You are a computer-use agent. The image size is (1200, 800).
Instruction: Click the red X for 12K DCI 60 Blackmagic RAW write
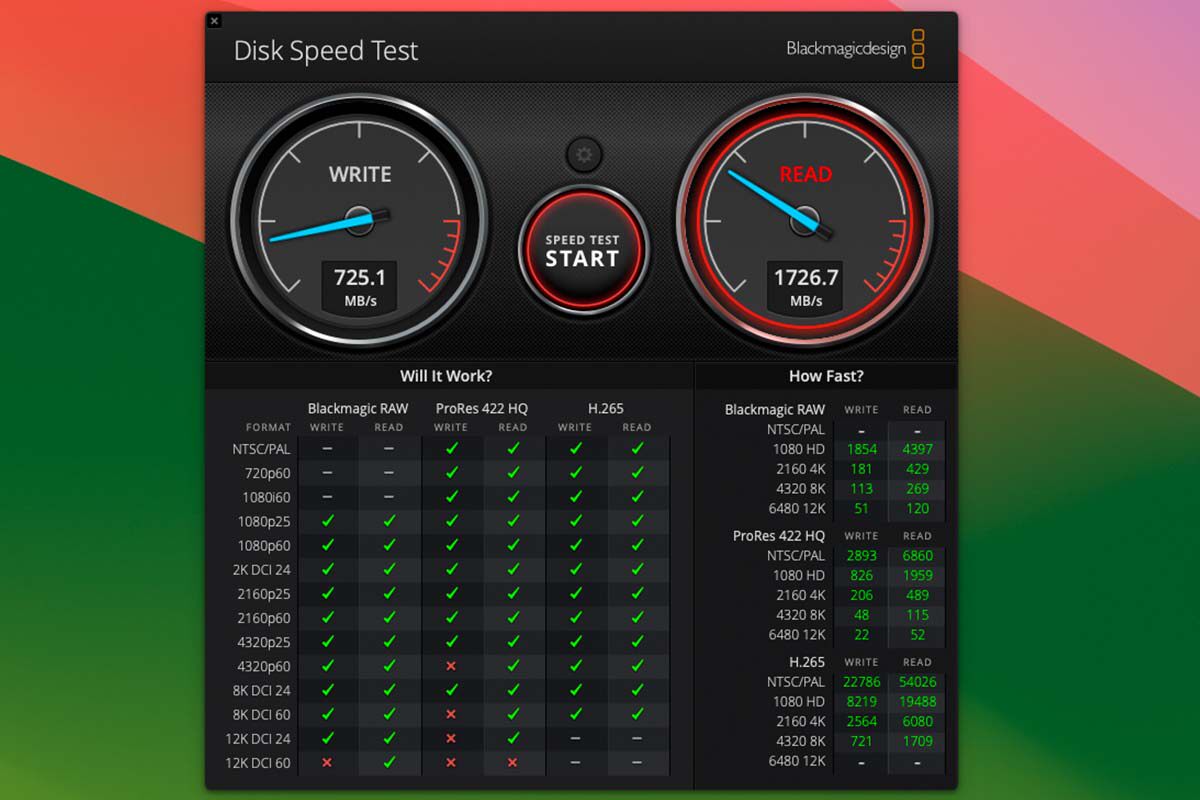pos(327,762)
